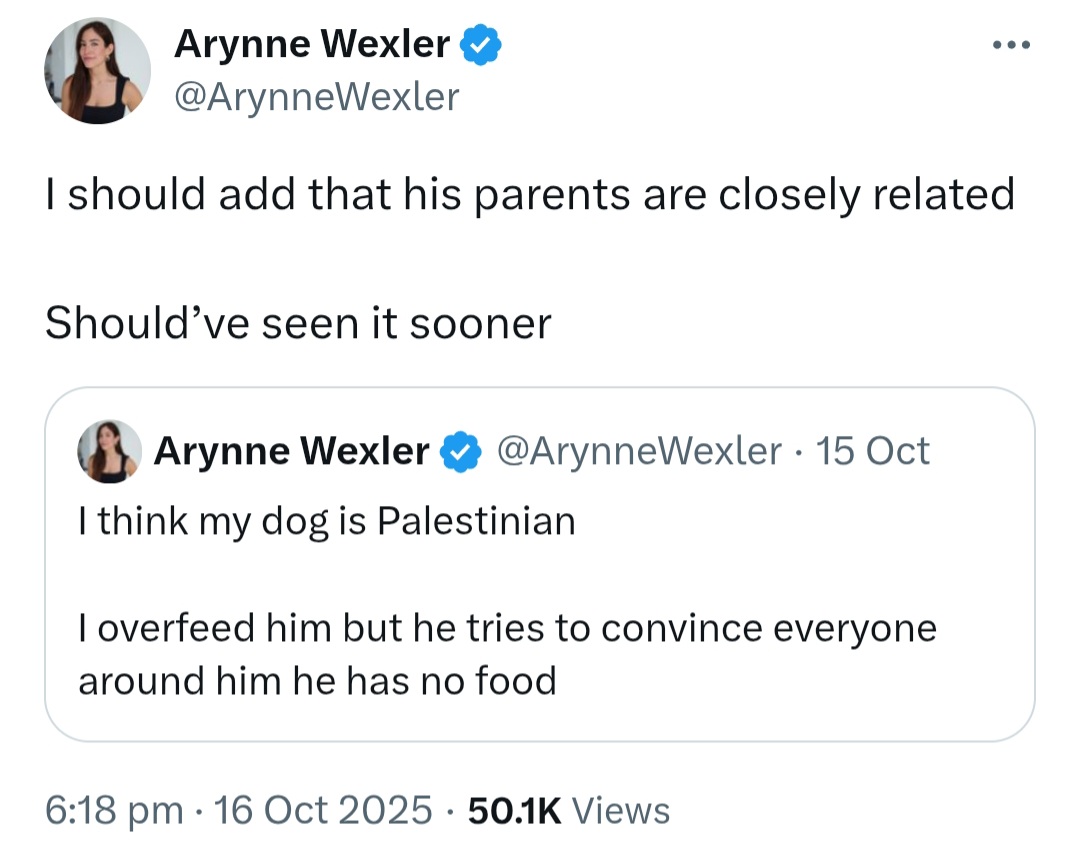Click verified badge inside the quoted tweet
This screenshot has height=850, width=1080.
pos(458,452)
